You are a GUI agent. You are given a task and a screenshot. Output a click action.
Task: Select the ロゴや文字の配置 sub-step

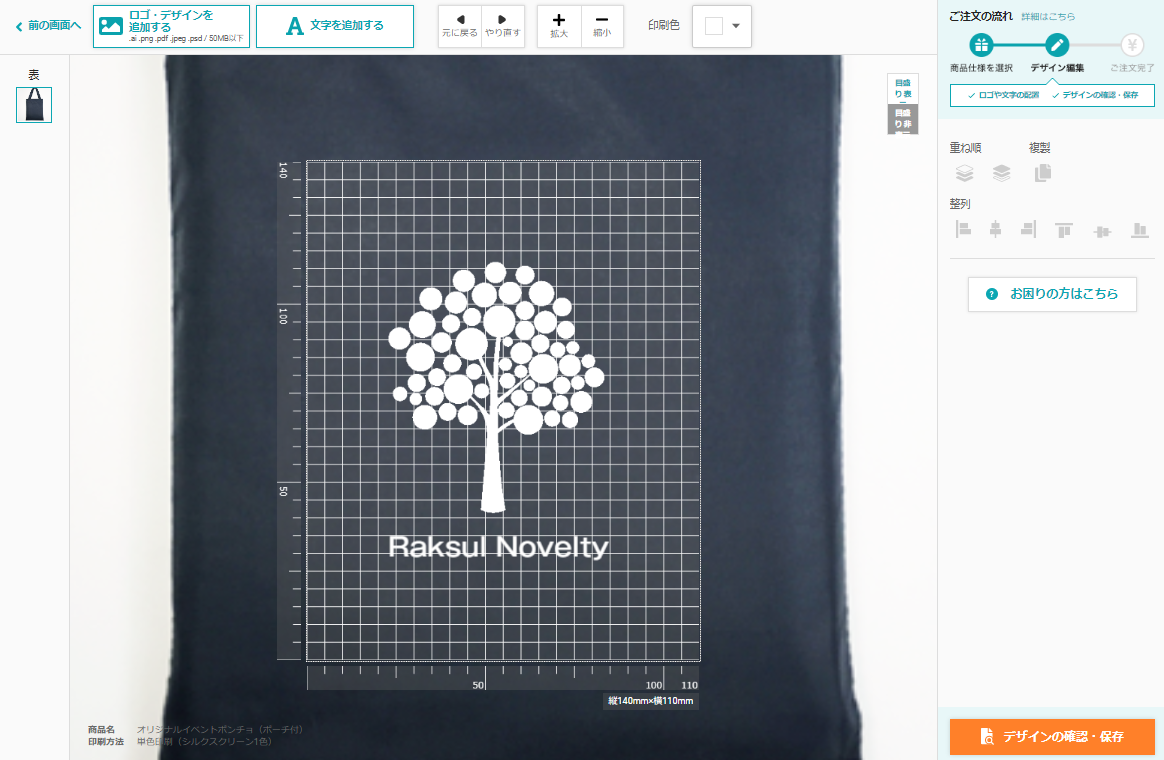(1003, 95)
